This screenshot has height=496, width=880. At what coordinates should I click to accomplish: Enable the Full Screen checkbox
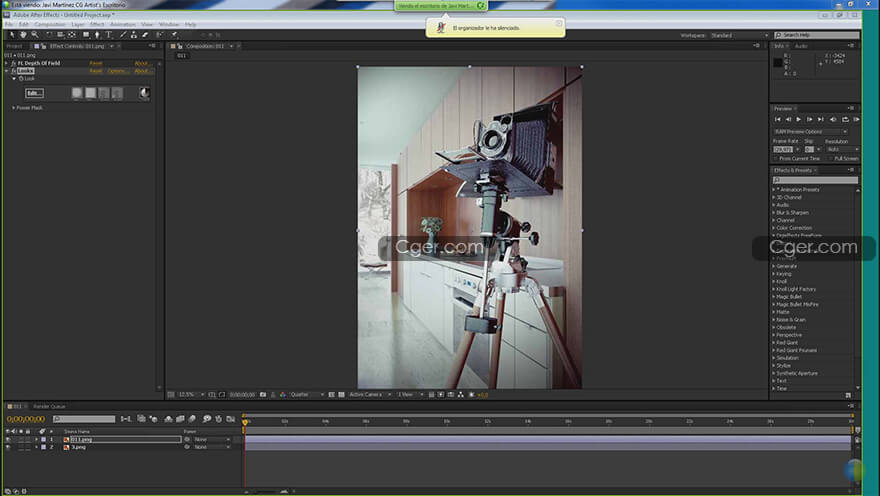[831, 159]
